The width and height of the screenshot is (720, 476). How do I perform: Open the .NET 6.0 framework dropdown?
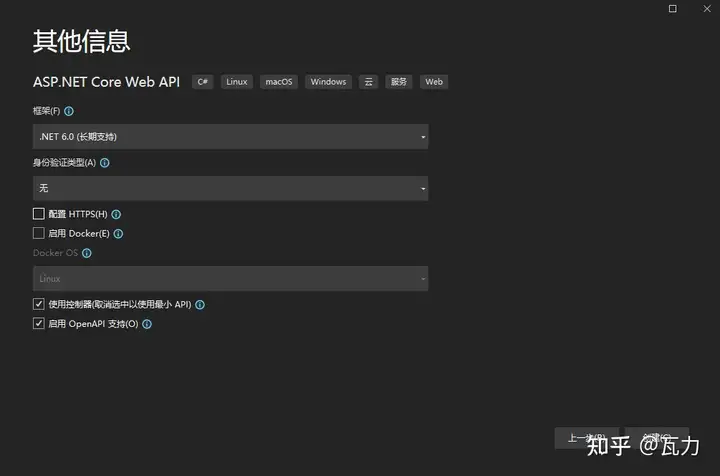coord(231,137)
